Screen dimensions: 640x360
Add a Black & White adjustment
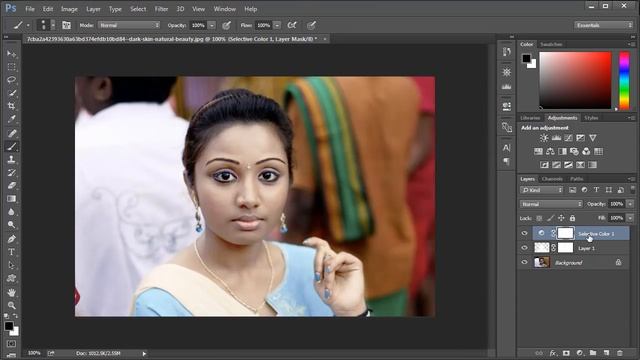(x=562, y=151)
